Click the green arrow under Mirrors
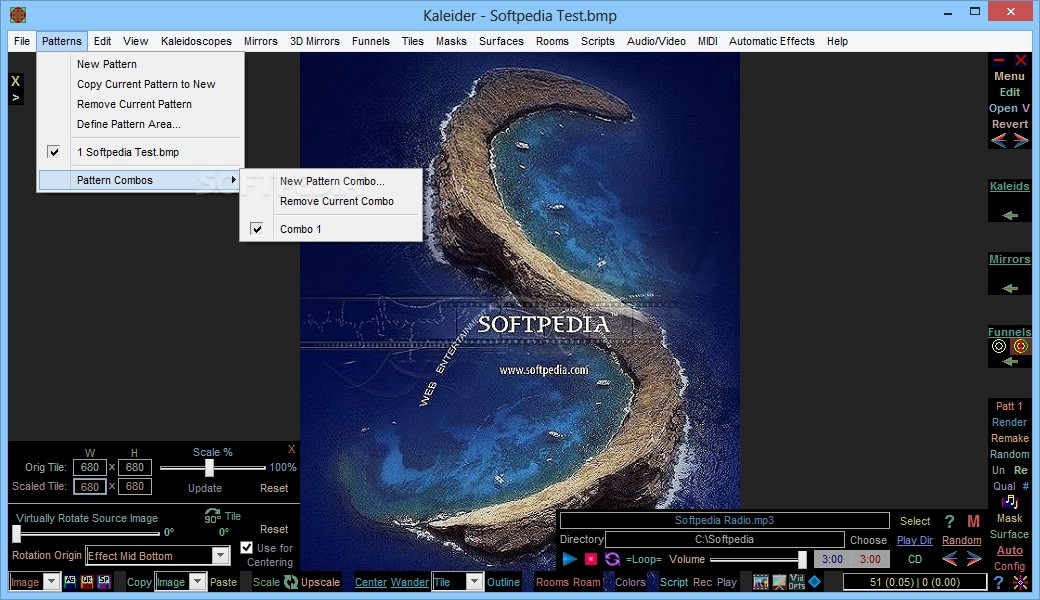The height and width of the screenshot is (600, 1040). pos(1009,288)
